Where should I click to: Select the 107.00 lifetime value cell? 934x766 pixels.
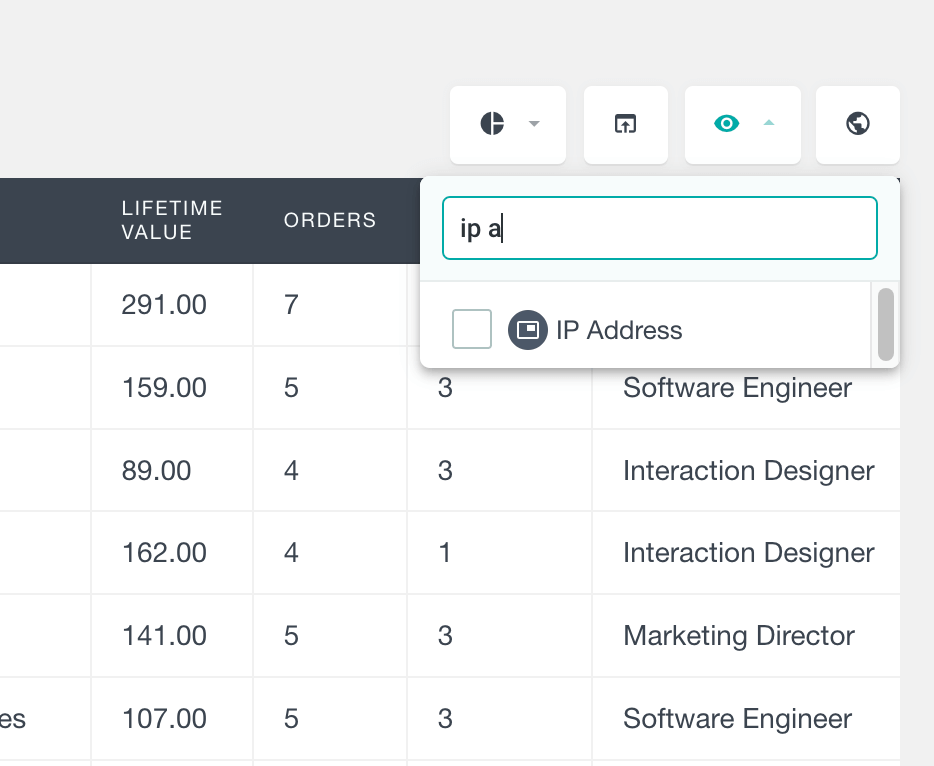point(164,719)
